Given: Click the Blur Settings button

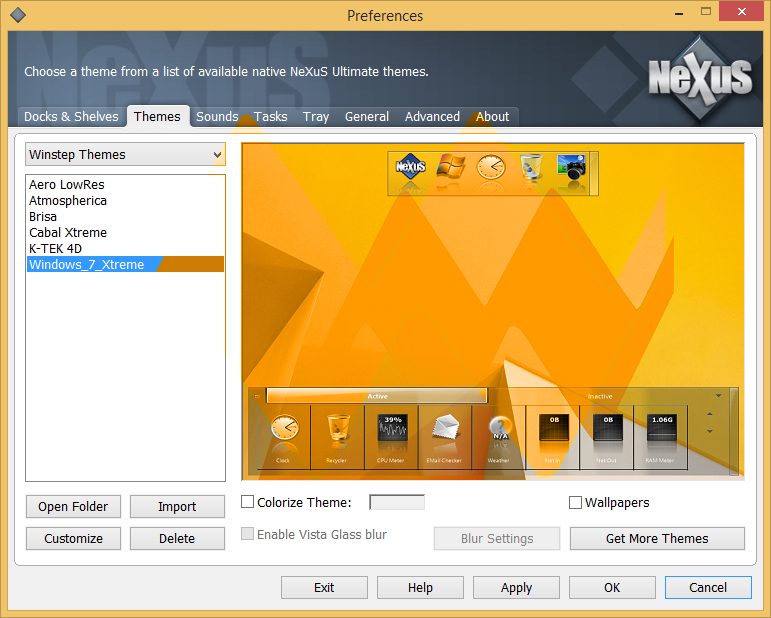Looking at the screenshot, I should click(497, 538).
